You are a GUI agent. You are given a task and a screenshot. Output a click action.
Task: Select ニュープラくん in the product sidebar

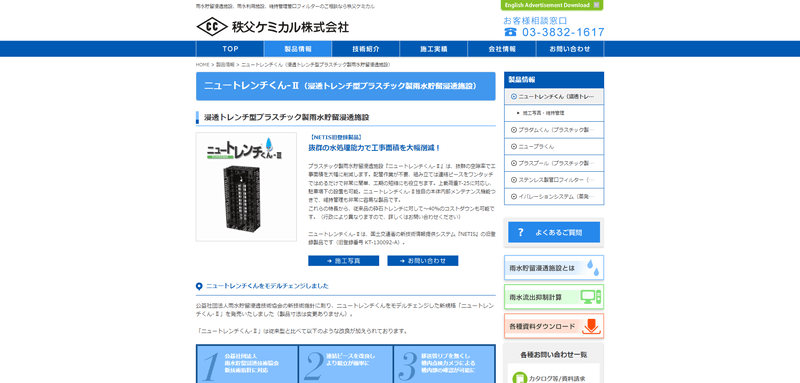click(x=554, y=146)
